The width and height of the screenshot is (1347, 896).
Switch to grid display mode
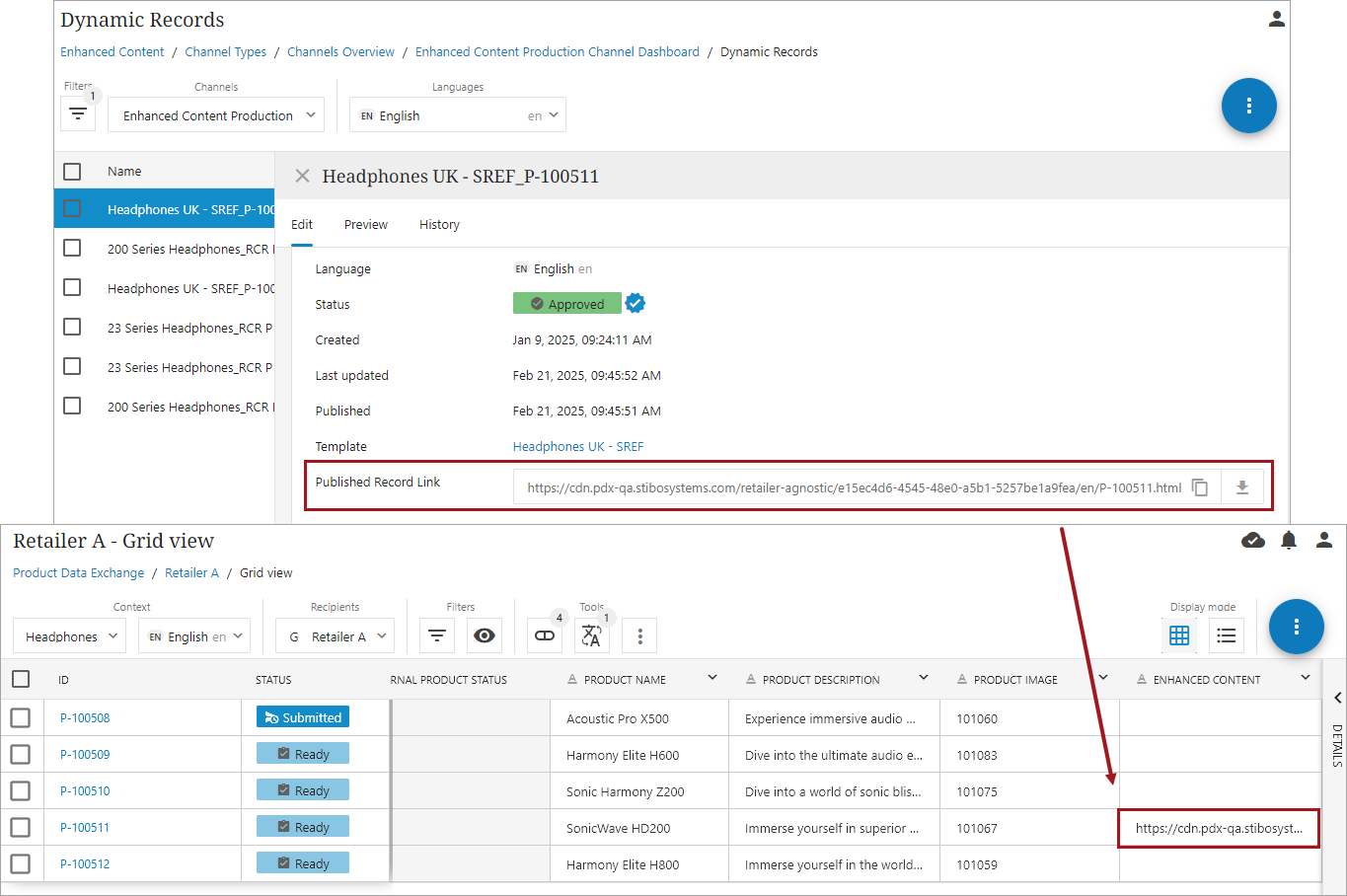pyautogui.click(x=1179, y=636)
